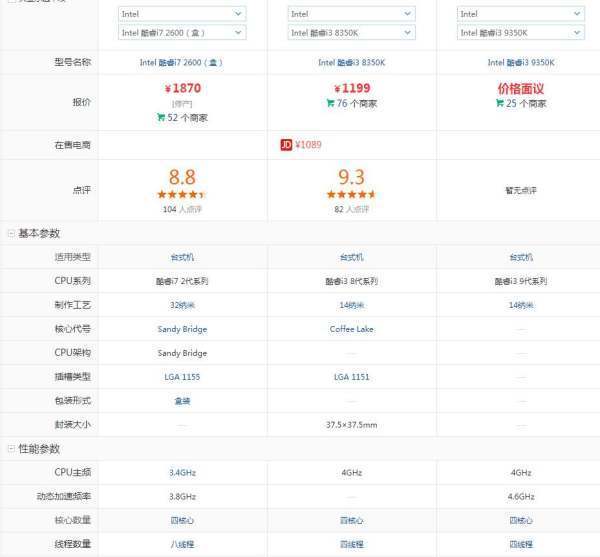The image size is (600, 557).
Task: Click 4.6GHz turbo frequency value
Action: [x=521, y=497]
